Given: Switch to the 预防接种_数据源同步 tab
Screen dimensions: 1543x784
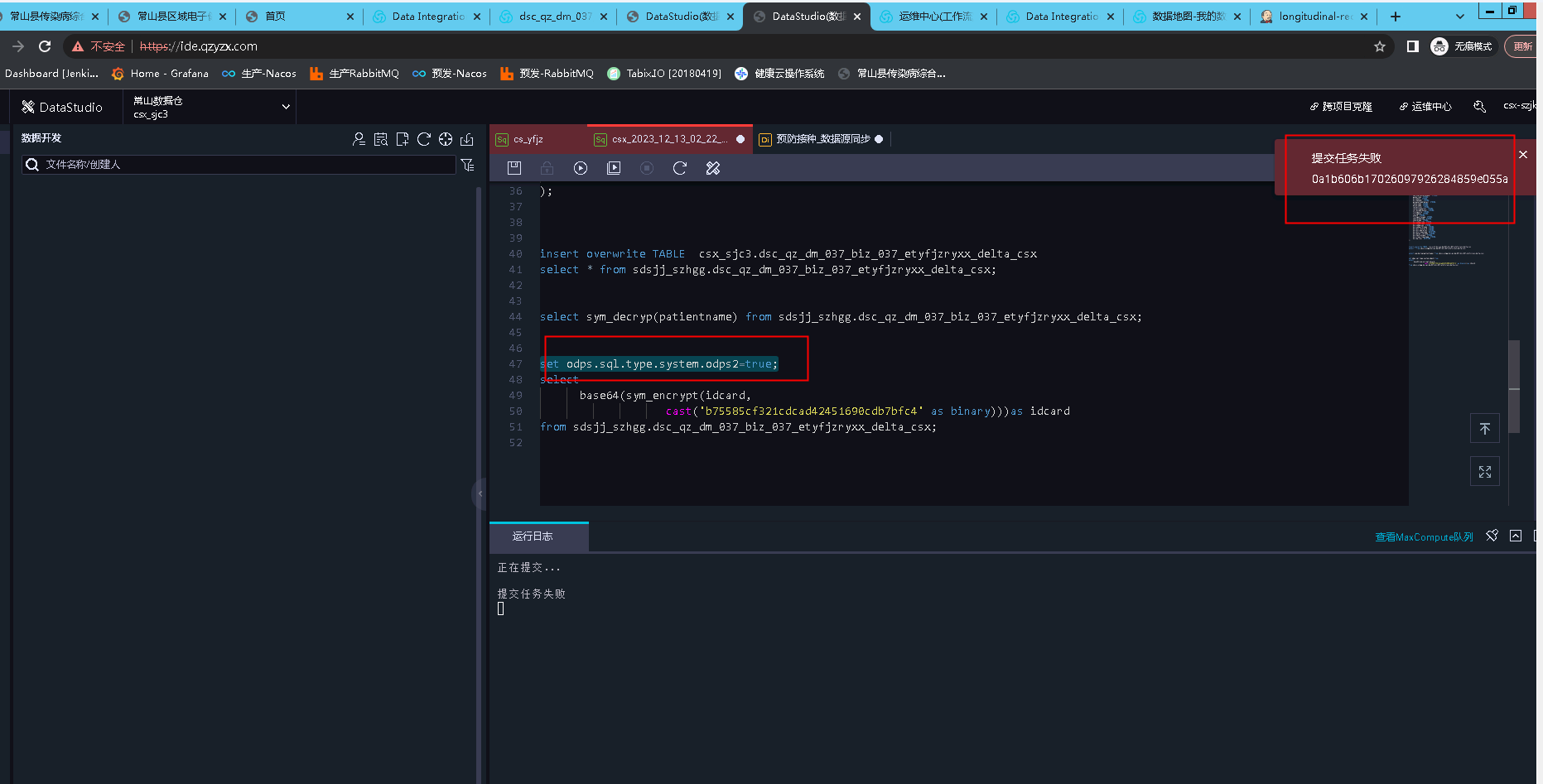Looking at the screenshot, I should tap(822, 139).
